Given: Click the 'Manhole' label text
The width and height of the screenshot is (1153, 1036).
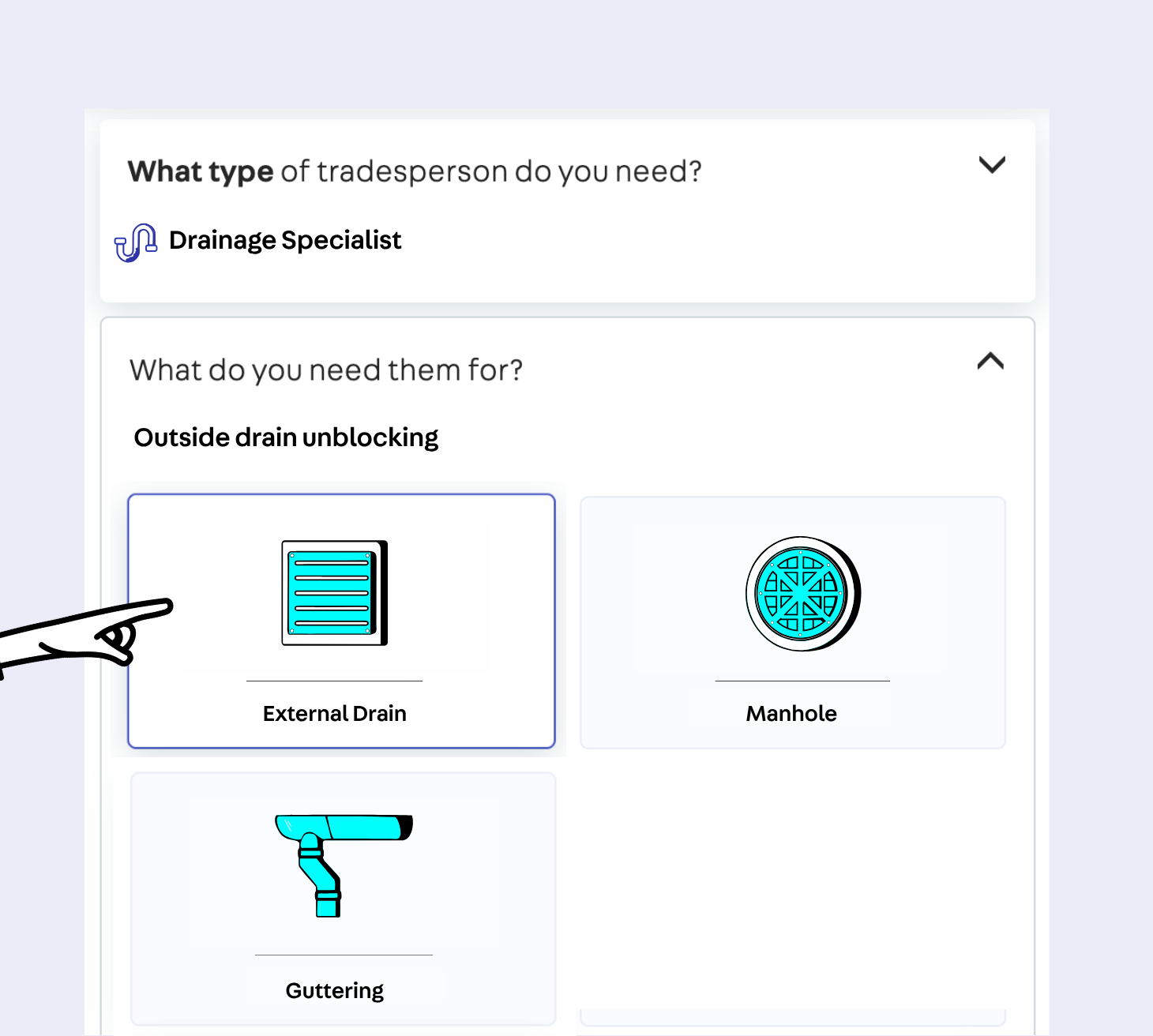Looking at the screenshot, I should pyautogui.click(x=791, y=714).
